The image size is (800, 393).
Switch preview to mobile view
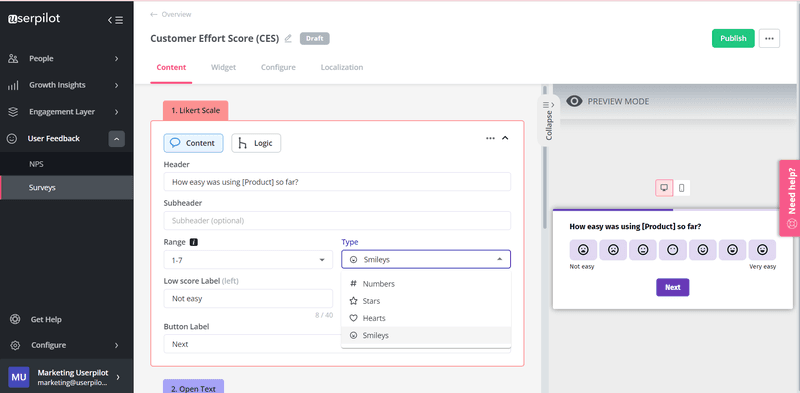tap(682, 188)
